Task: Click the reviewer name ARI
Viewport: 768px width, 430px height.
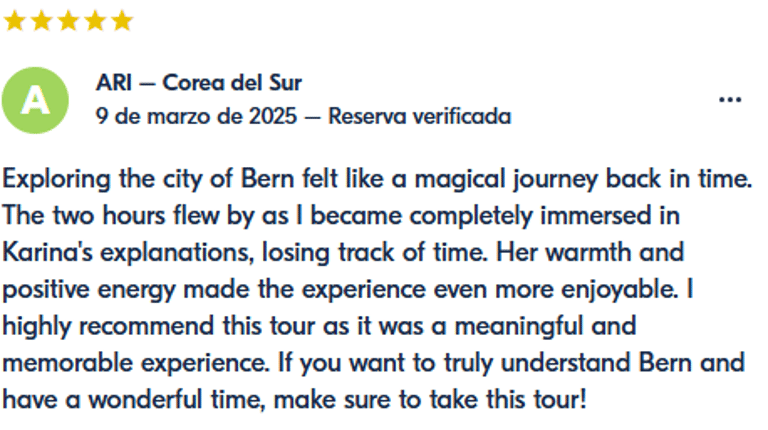Action: (114, 82)
